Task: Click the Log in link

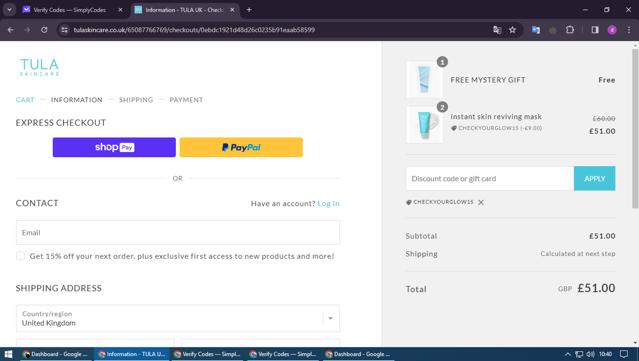Action: pyautogui.click(x=328, y=203)
